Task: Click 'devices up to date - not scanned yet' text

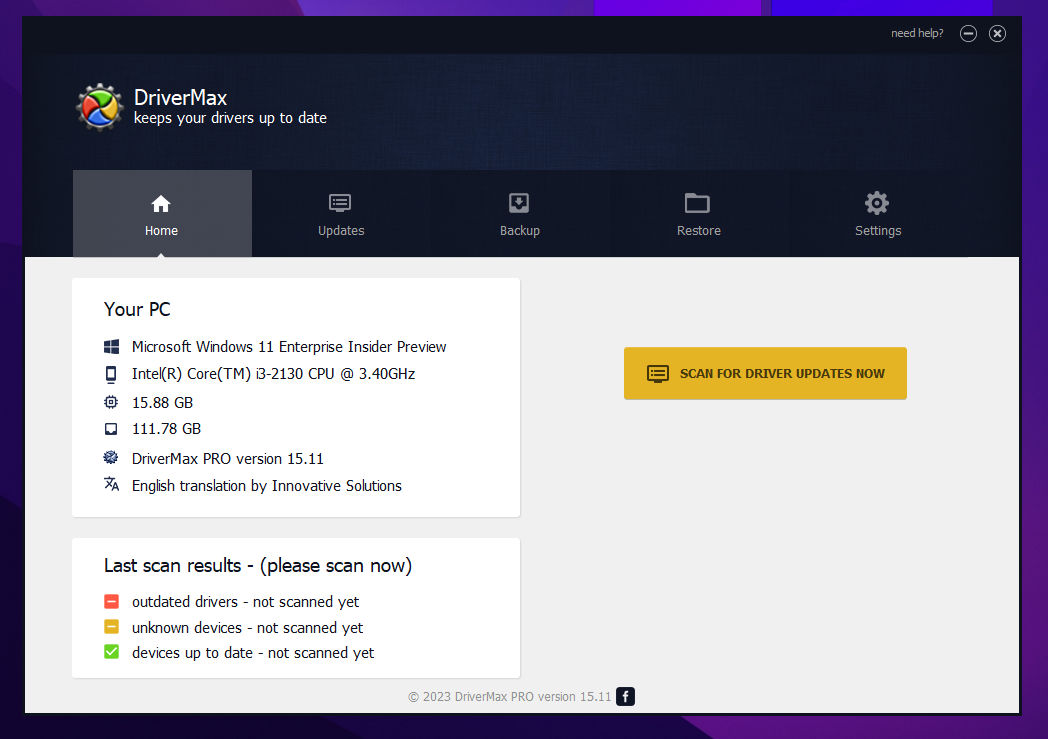Action: tap(253, 653)
